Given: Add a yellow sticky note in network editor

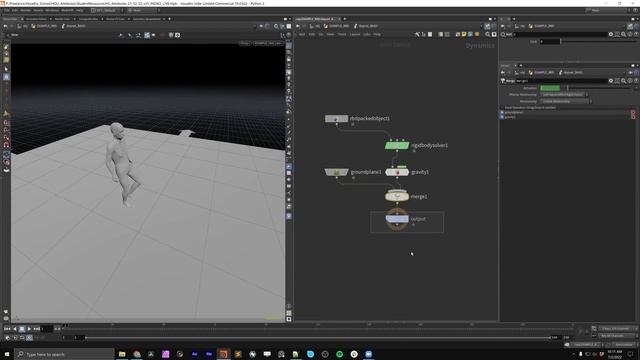Looking at the screenshot, I should click(464, 35).
